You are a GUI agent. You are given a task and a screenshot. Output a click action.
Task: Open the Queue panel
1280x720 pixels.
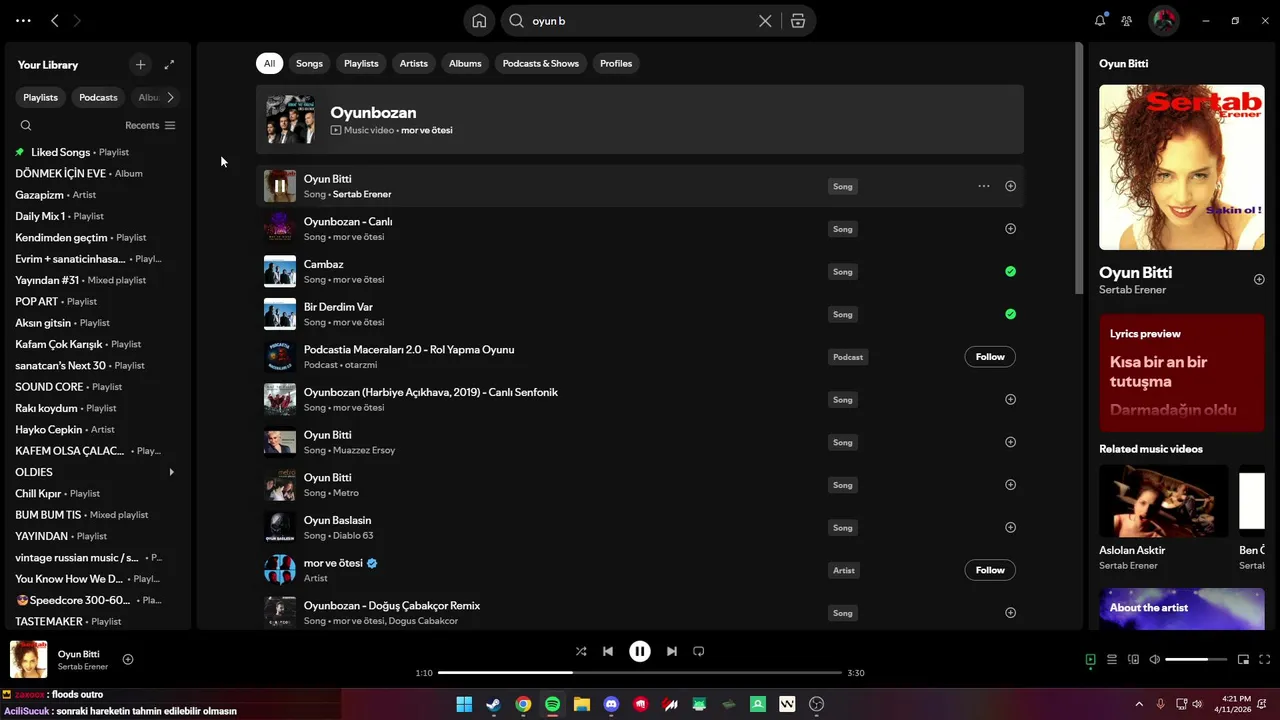click(x=1112, y=659)
